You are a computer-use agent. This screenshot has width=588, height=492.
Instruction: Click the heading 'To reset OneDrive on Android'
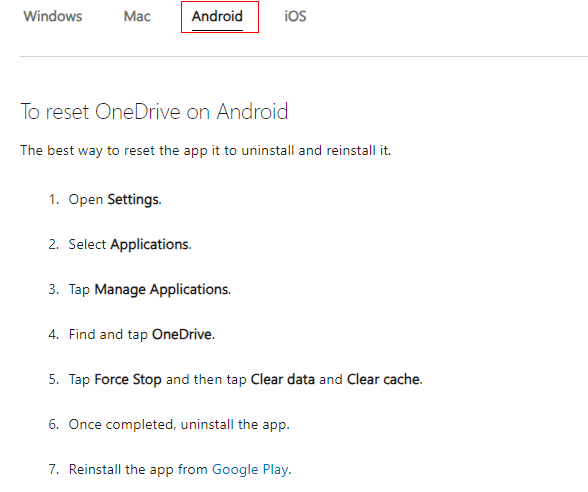pyautogui.click(x=154, y=111)
